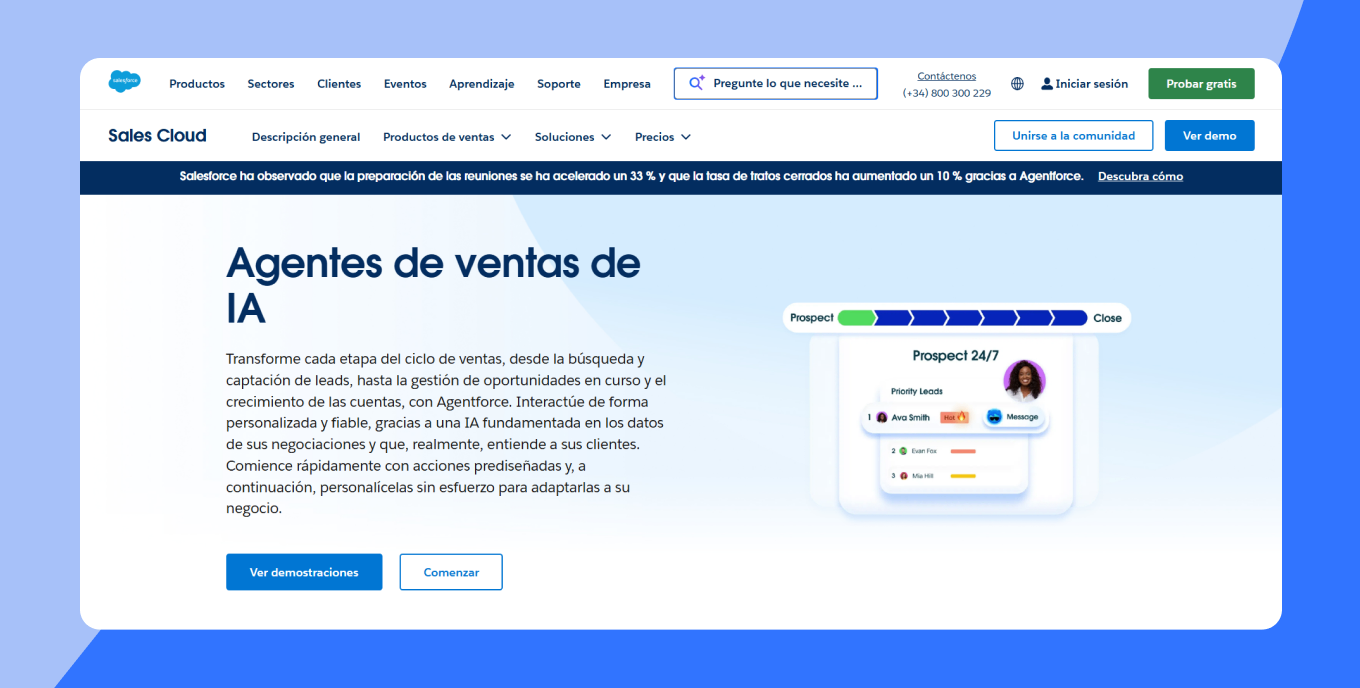
Task: Open the Aprendizaje menu item
Action: (x=481, y=84)
